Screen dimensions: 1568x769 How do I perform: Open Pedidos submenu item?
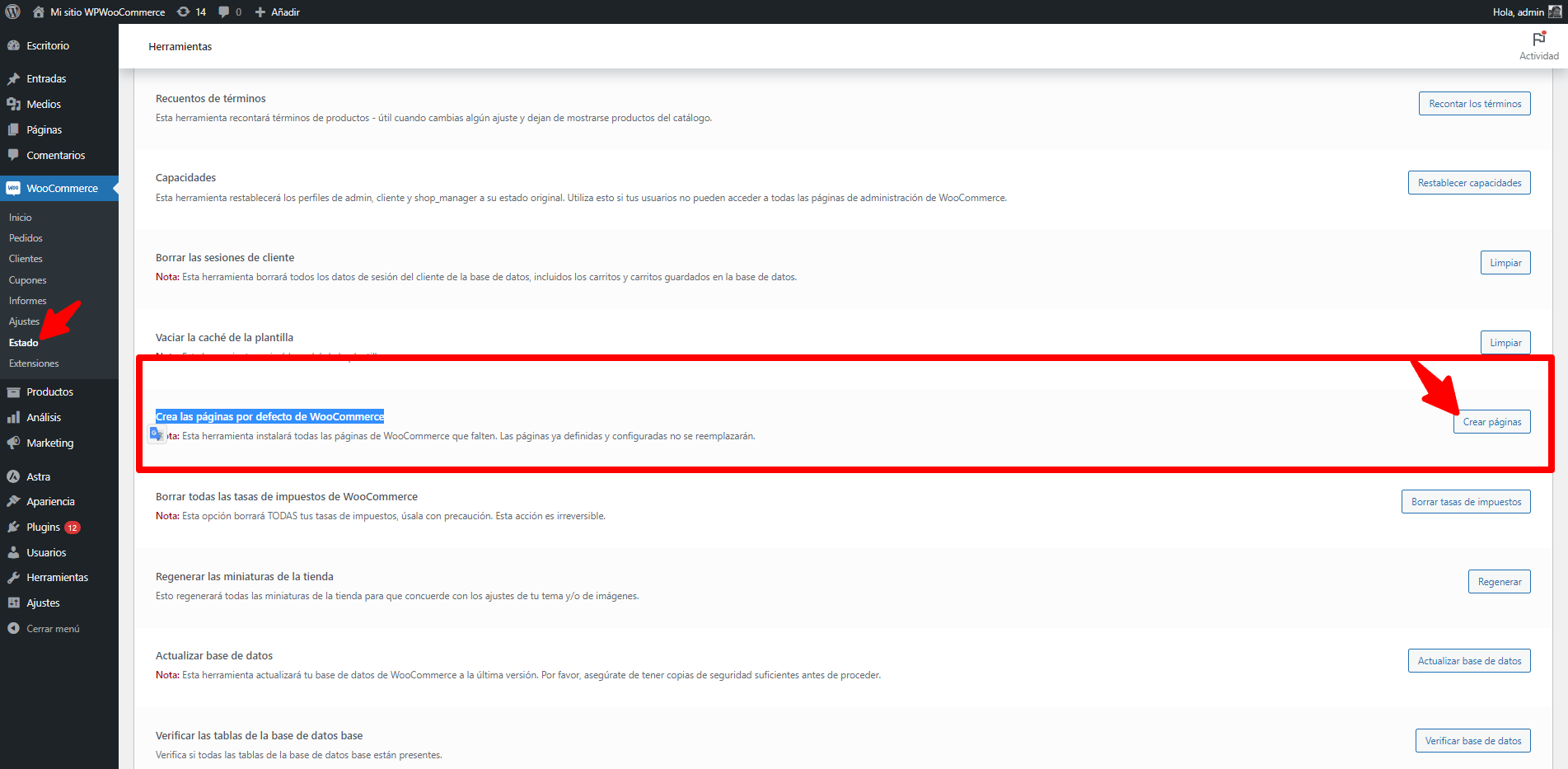pos(26,238)
